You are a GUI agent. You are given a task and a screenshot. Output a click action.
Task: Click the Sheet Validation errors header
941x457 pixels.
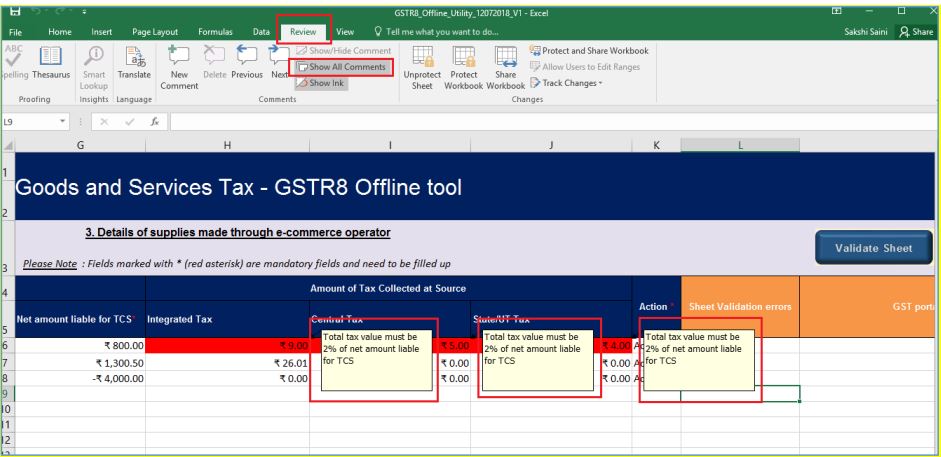coord(740,306)
